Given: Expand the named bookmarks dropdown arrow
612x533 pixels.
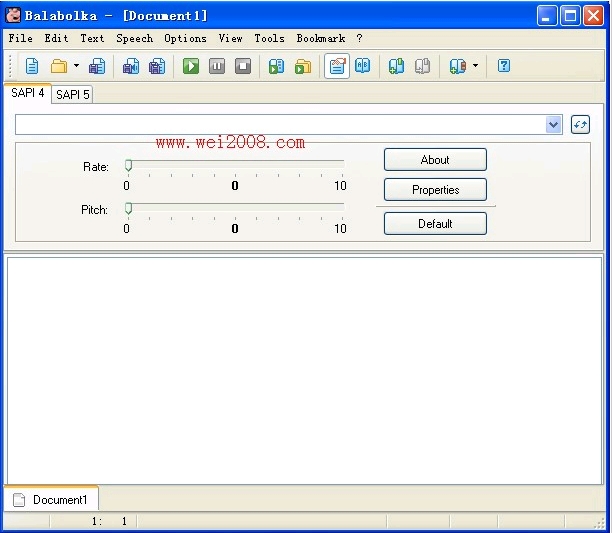Looking at the screenshot, I should pos(475,66).
